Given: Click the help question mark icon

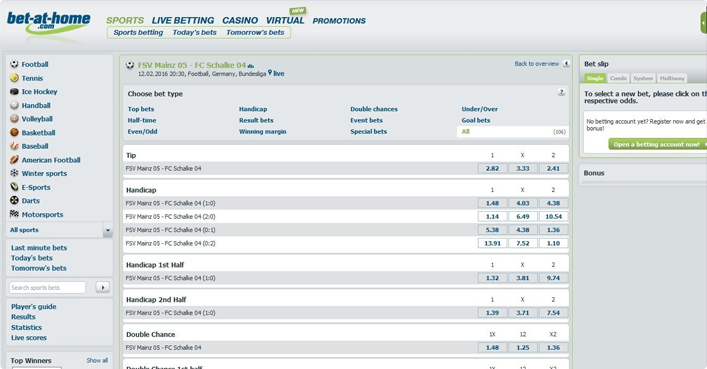Looking at the screenshot, I should [561, 92].
